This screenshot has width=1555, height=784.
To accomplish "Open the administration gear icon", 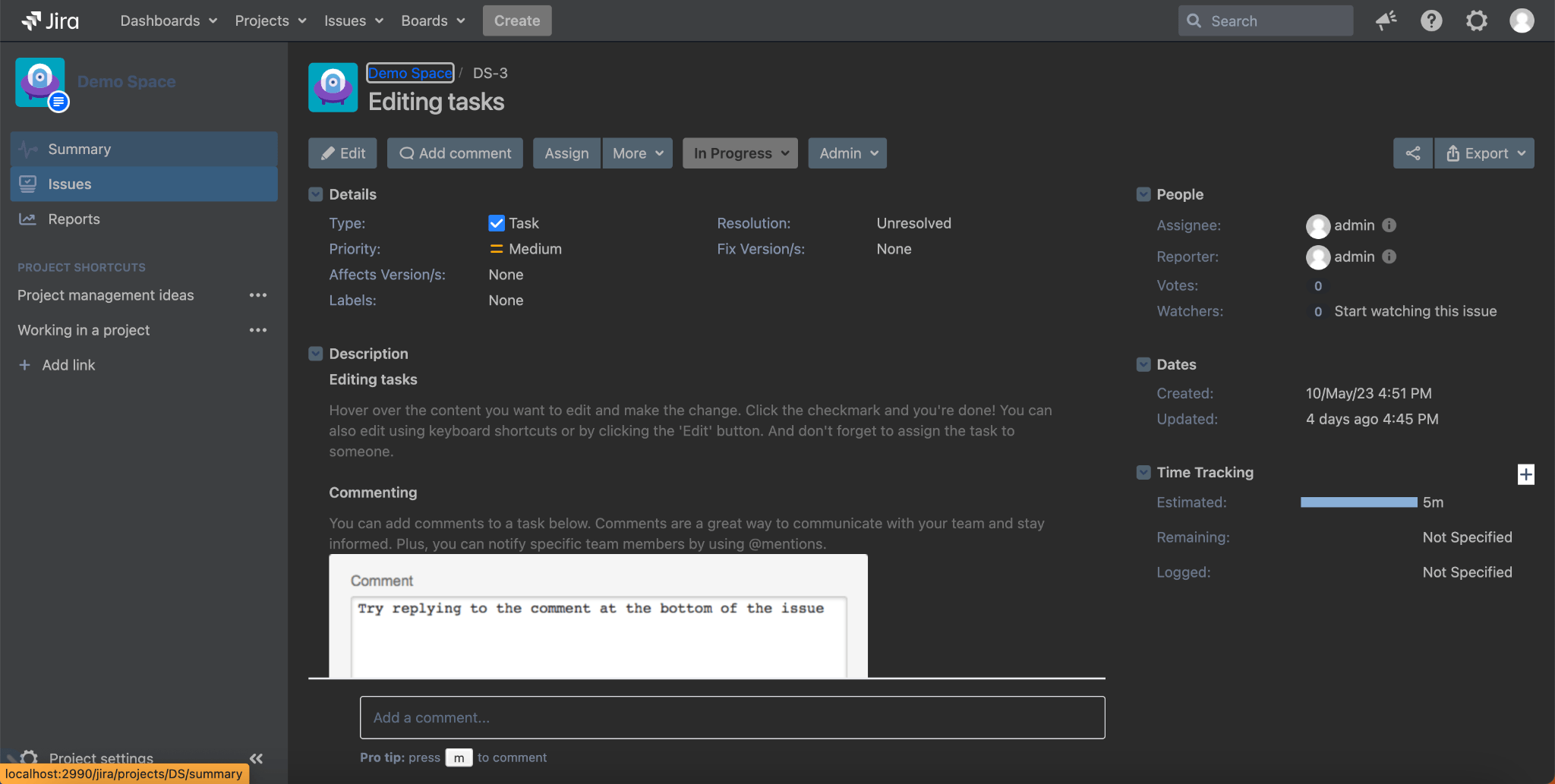I will [1476, 20].
